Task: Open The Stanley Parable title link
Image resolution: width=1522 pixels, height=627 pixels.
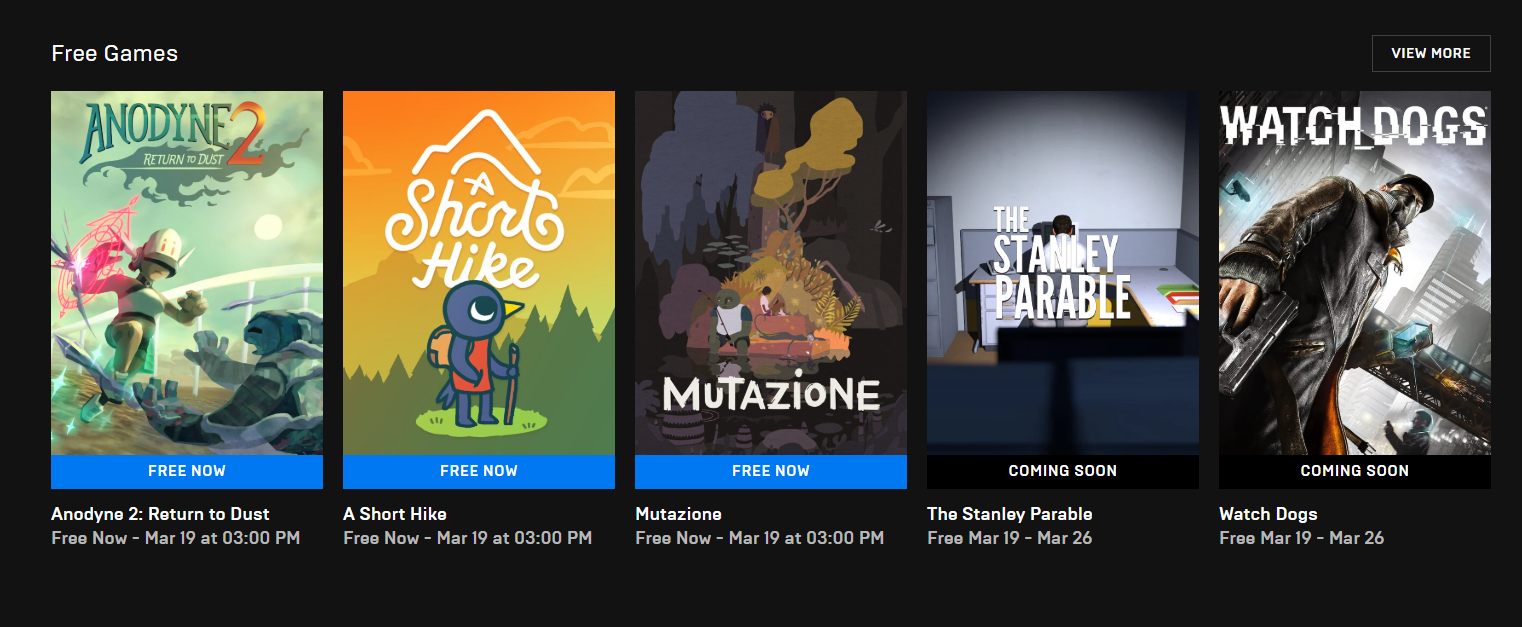Action: (x=1009, y=514)
